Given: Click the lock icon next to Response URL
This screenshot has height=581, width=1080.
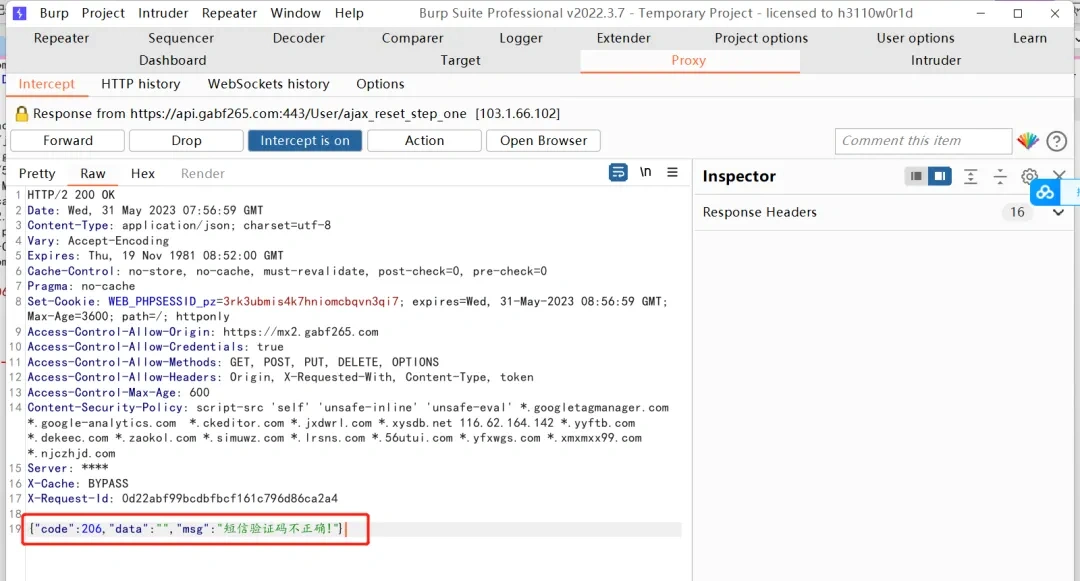Looking at the screenshot, I should (21, 114).
